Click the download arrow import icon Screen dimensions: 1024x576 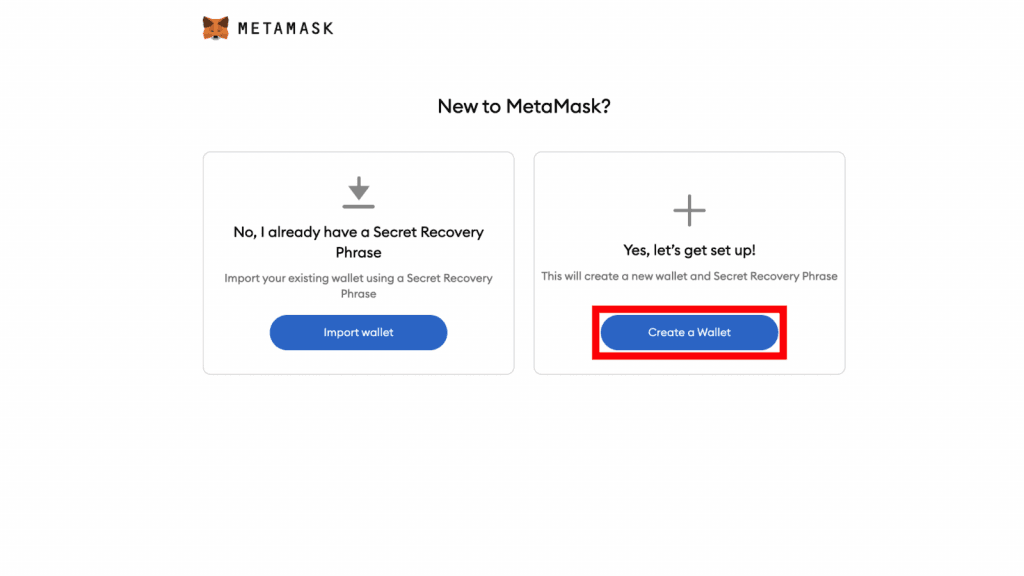pos(358,192)
